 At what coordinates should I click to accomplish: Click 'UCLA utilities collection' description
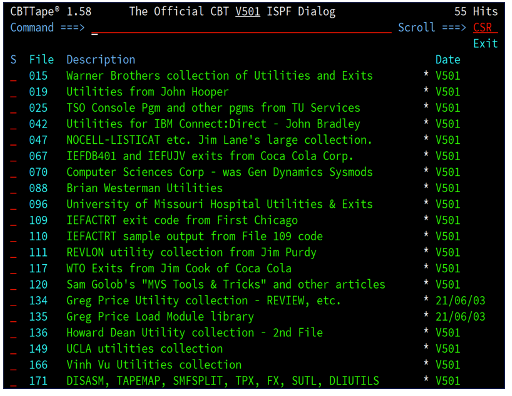pos(144,348)
